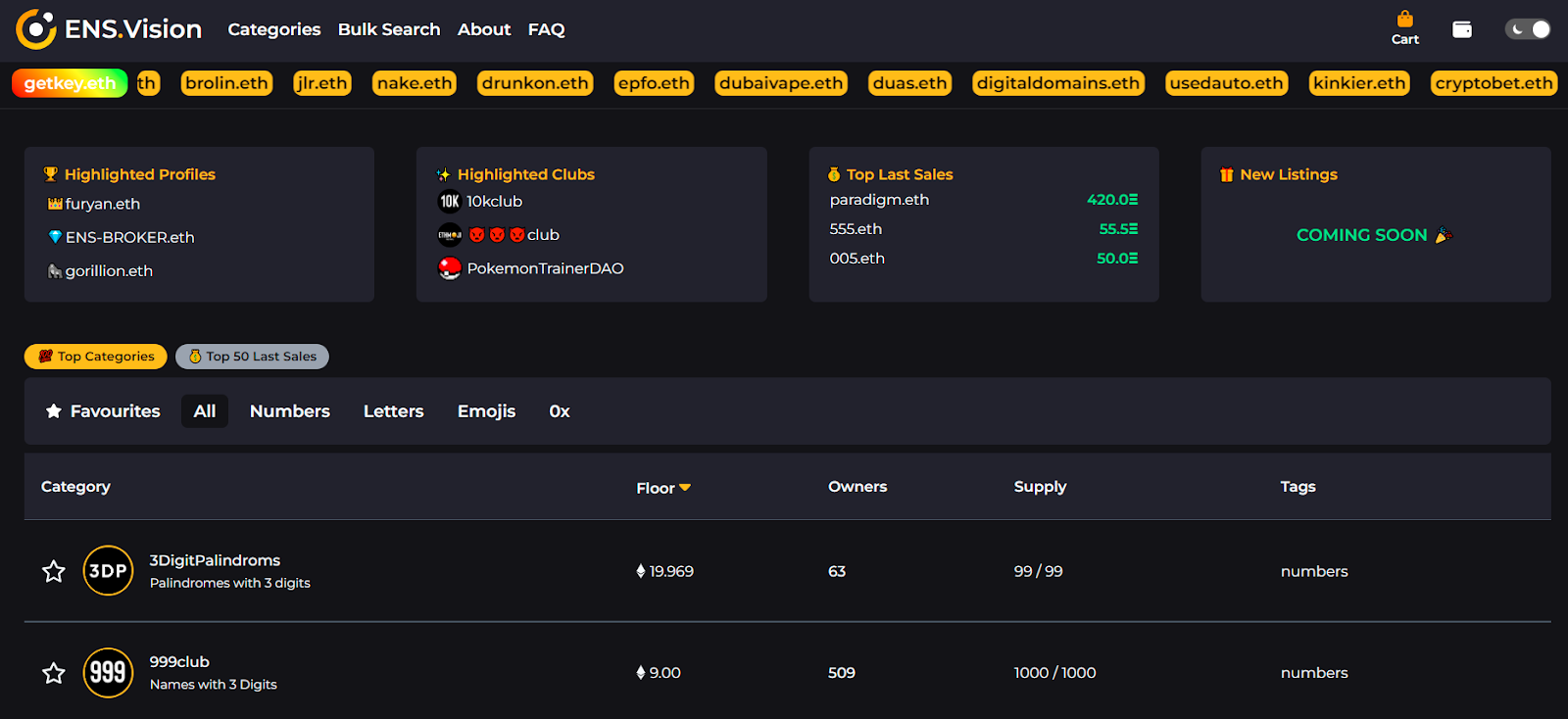Image resolution: width=1568 pixels, height=719 pixels.
Task: Open the 3DP category badge icon
Action: (x=108, y=571)
